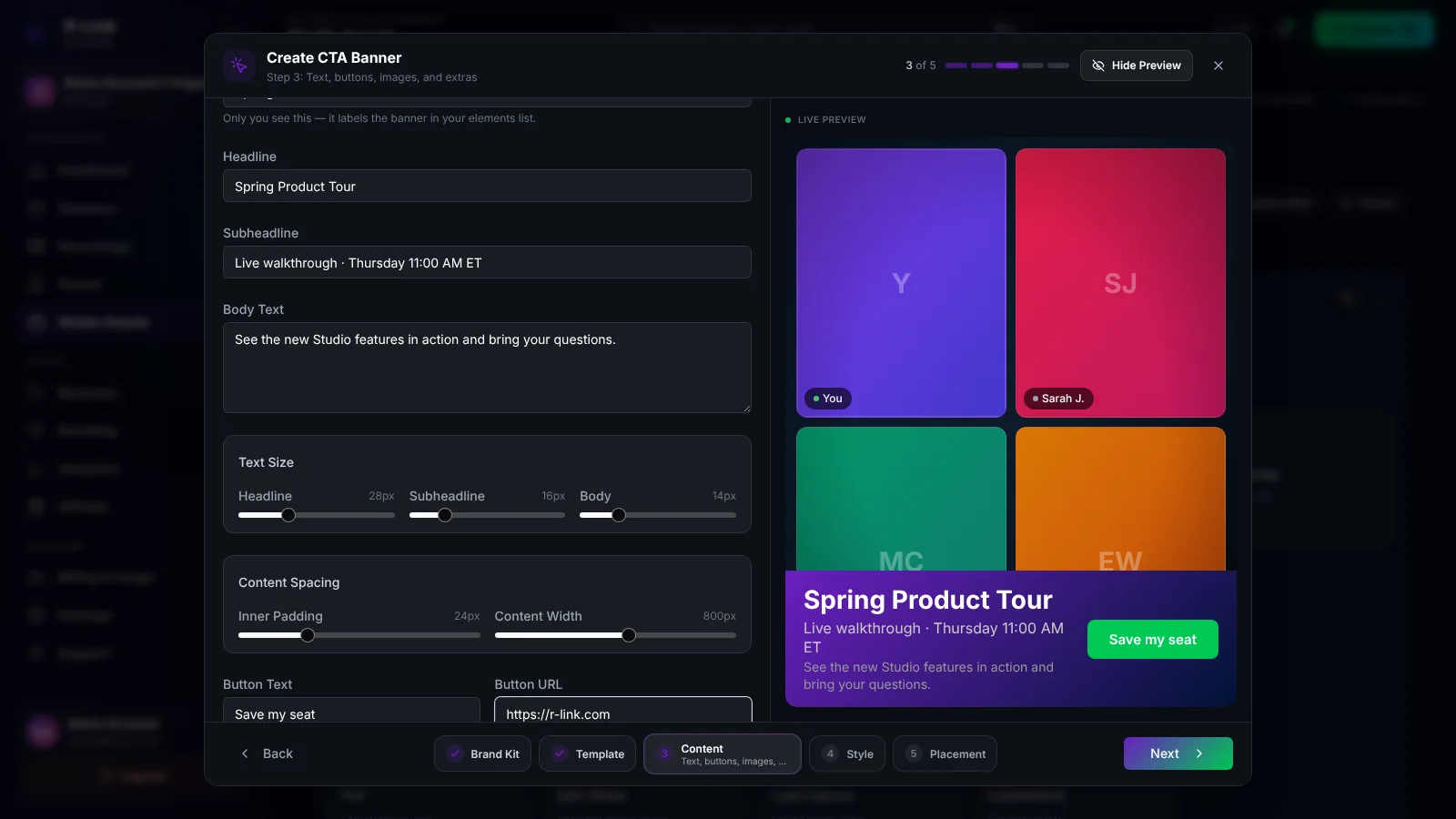The image size is (1456, 819).
Task: Jump to Placement step
Action: point(945,753)
